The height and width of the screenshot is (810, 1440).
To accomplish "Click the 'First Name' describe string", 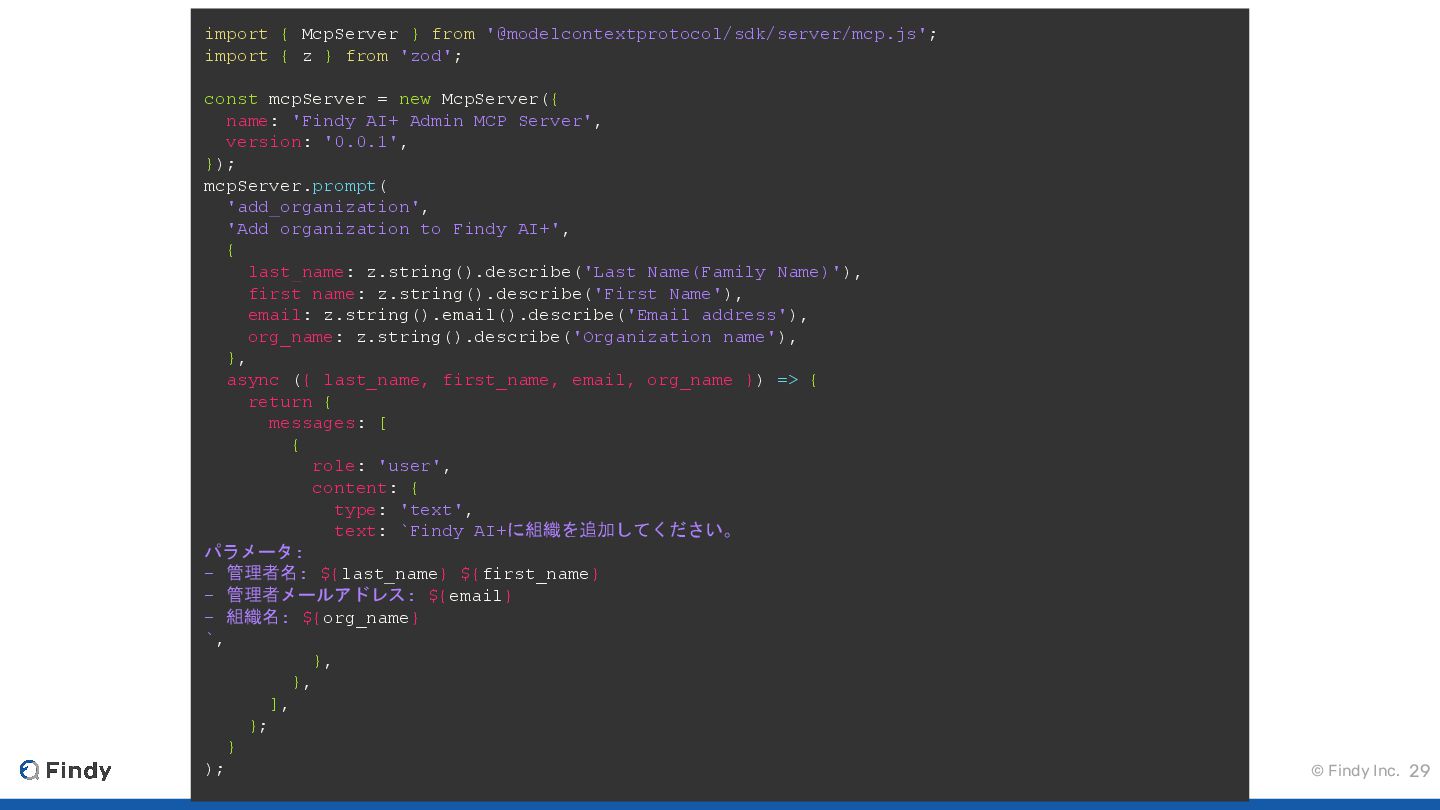I will coord(658,294).
